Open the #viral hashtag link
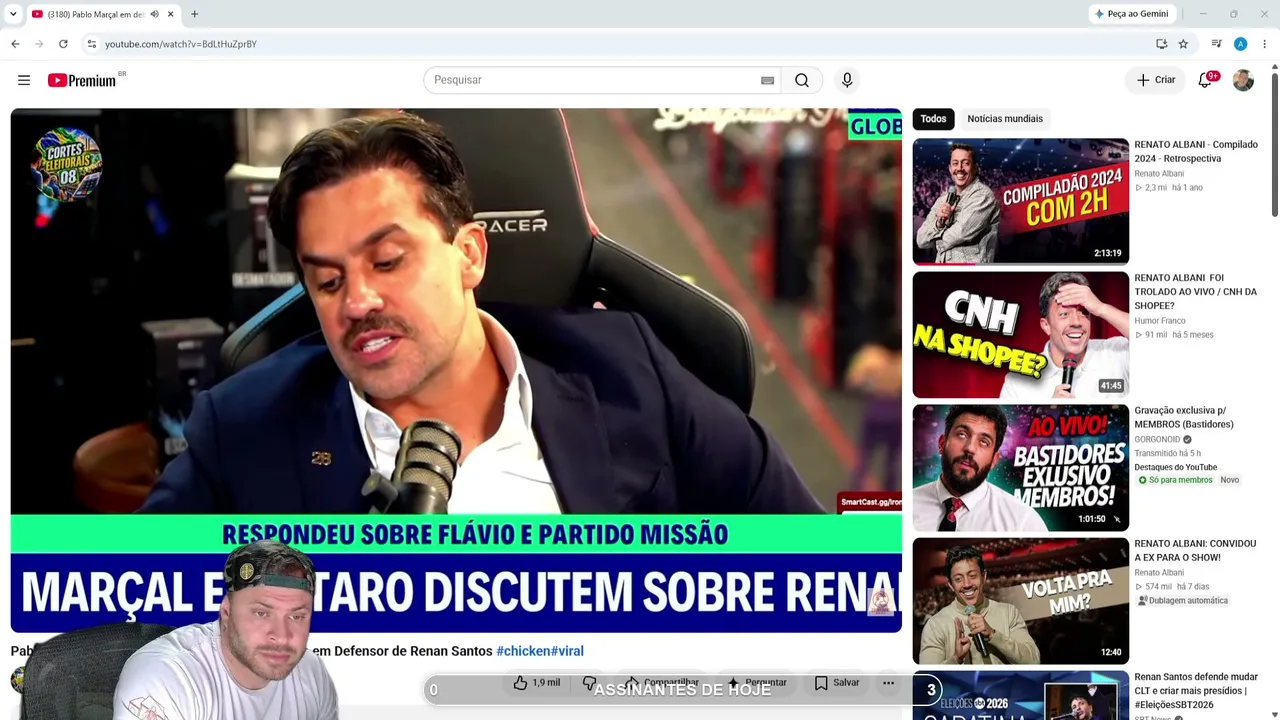This screenshot has width=1280, height=720. coord(567,651)
